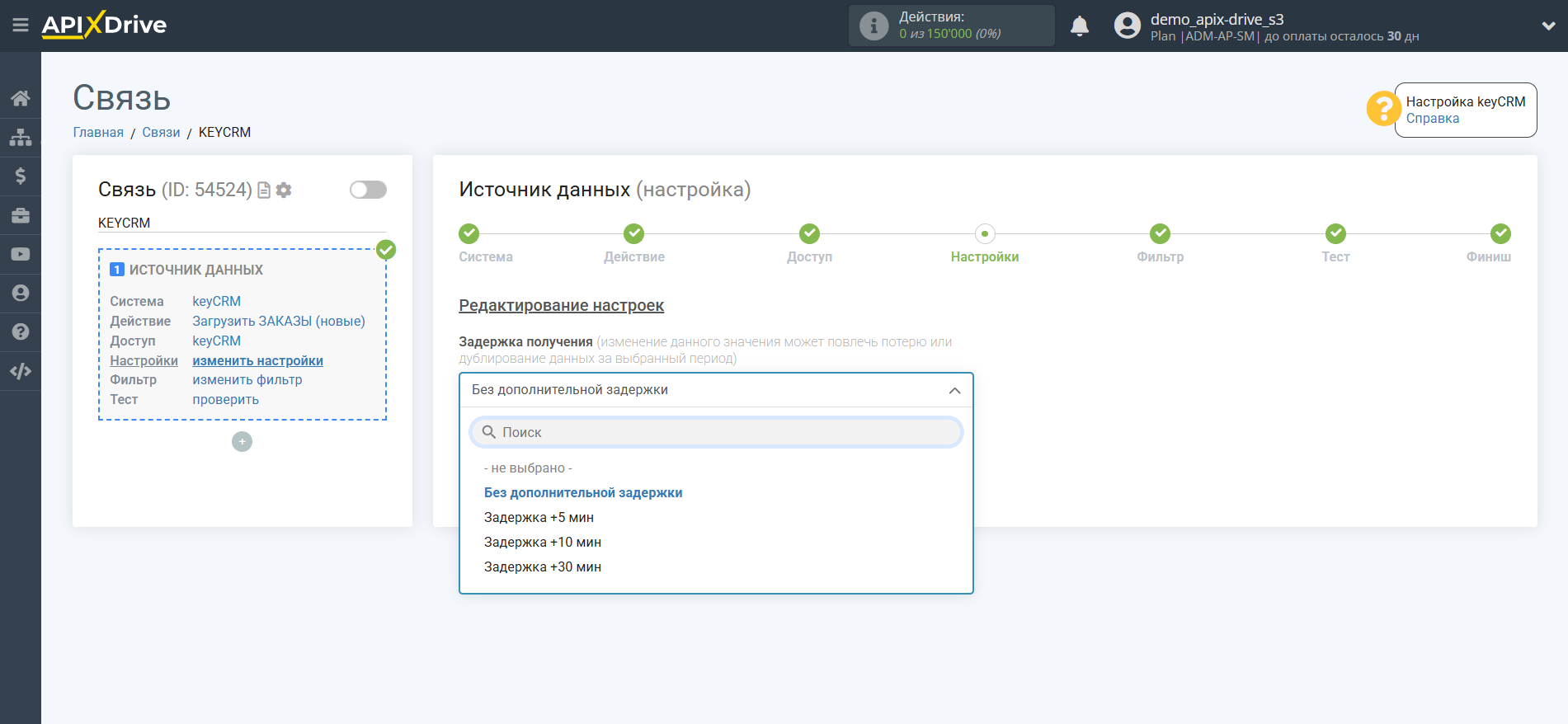The image size is (1568, 724).
Task: Click проверить test link
Action: (225, 400)
